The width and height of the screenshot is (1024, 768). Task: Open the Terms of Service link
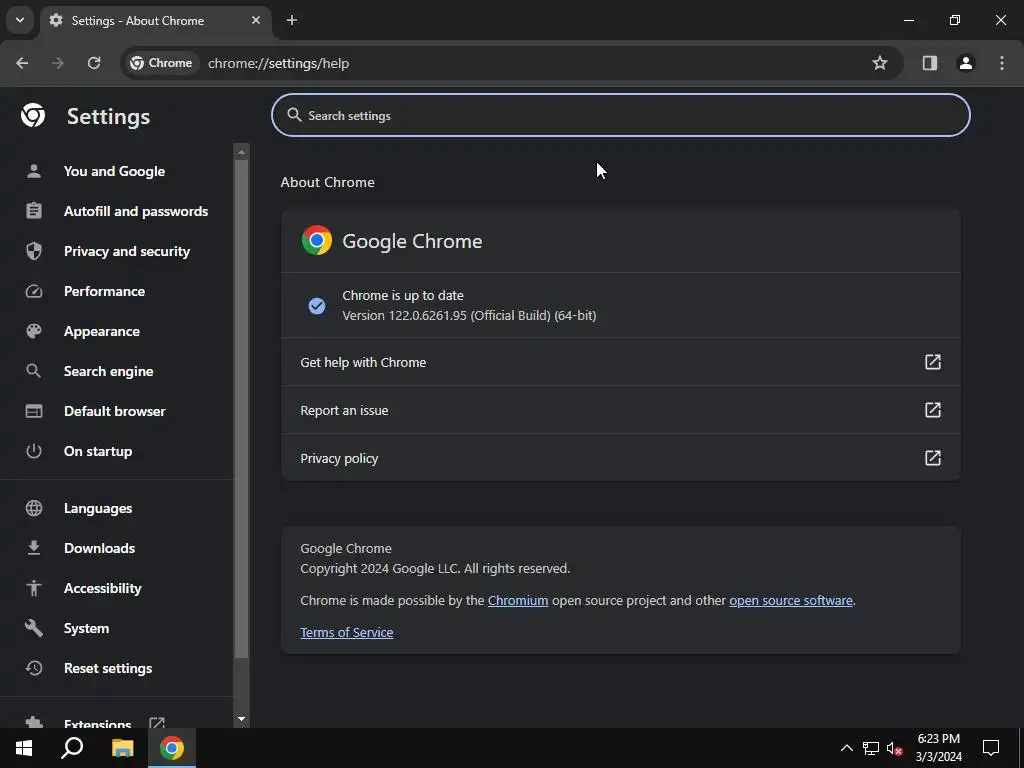tap(347, 632)
